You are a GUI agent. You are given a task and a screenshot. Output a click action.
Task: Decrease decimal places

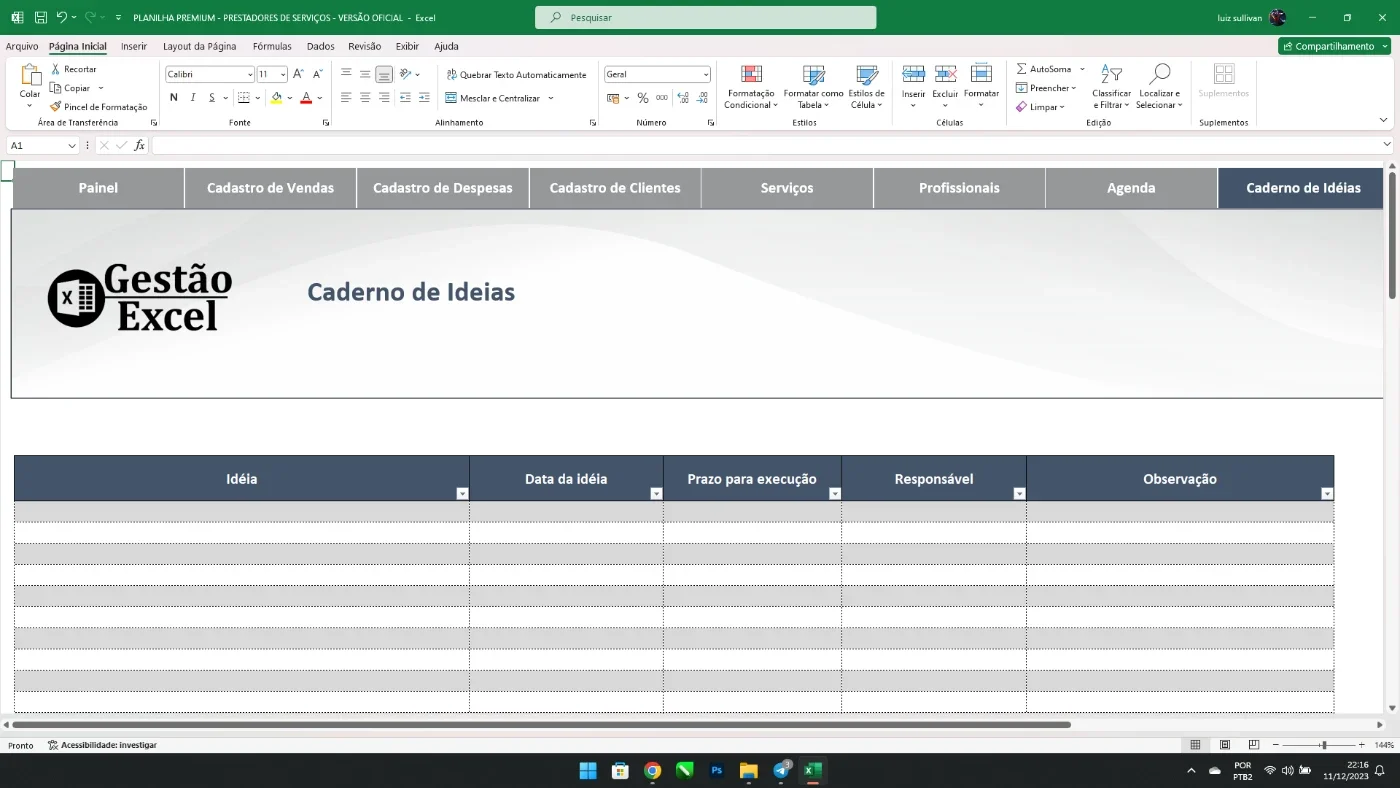tap(703, 98)
